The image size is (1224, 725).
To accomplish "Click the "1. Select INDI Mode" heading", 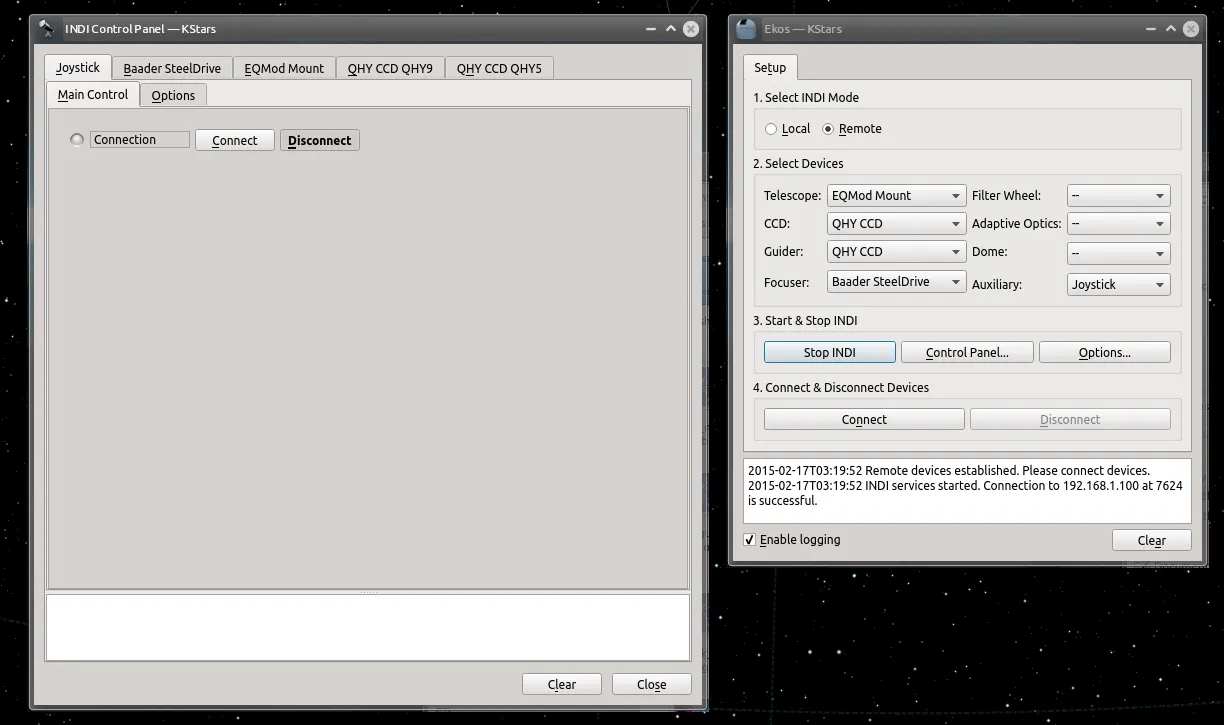I will (806, 98).
